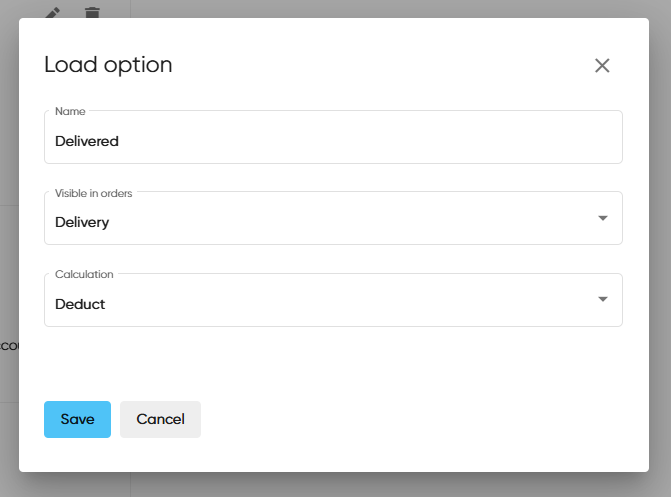Click the caret arrow in Visible in orders
Image resolution: width=671 pixels, height=497 pixels.
[x=602, y=218]
